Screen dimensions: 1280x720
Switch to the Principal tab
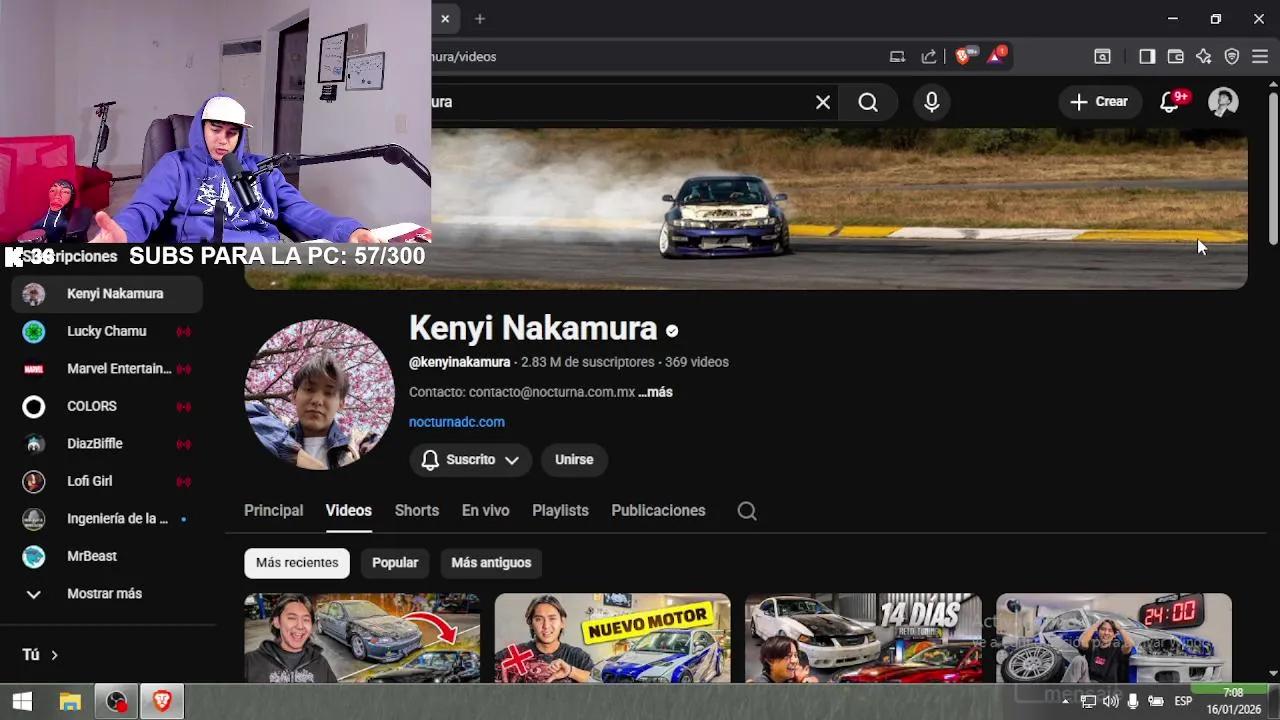(x=273, y=511)
